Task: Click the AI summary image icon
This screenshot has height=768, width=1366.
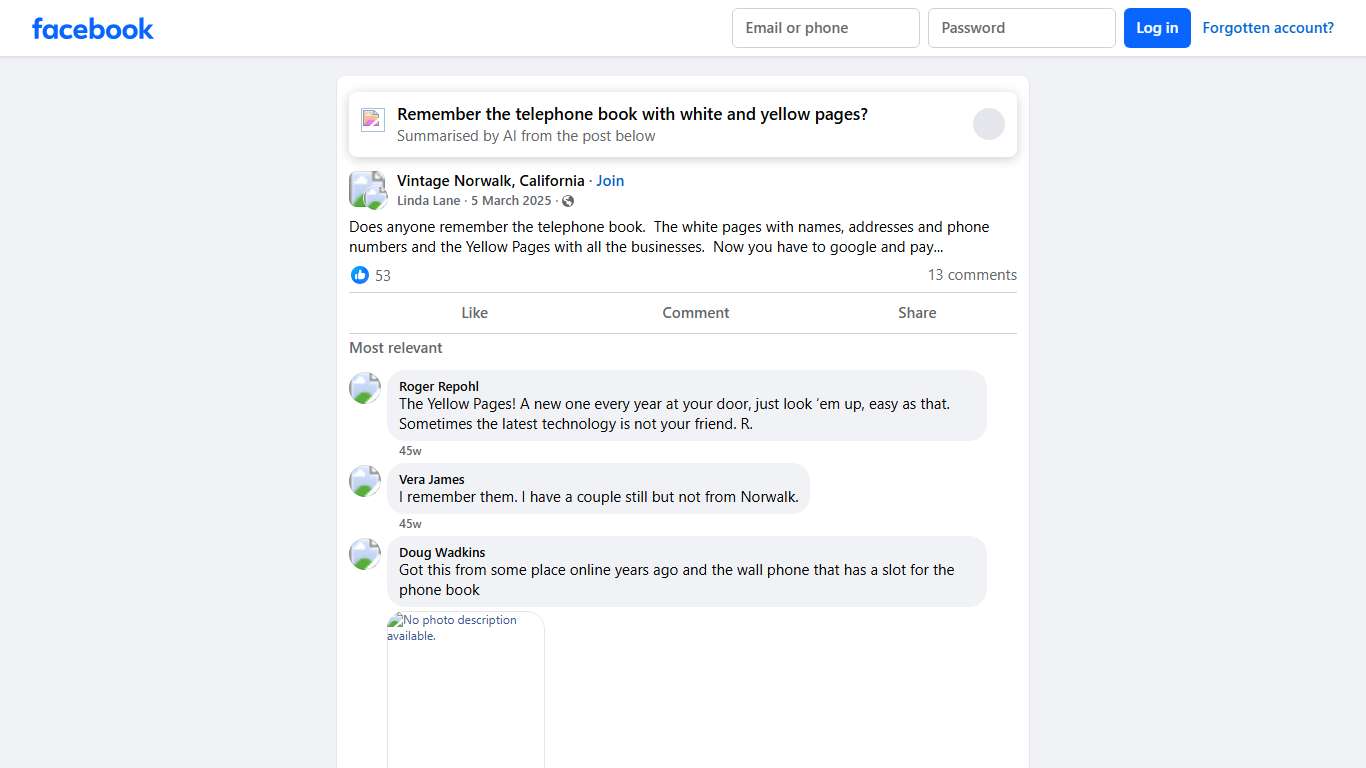Action: [x=373, y=120]
